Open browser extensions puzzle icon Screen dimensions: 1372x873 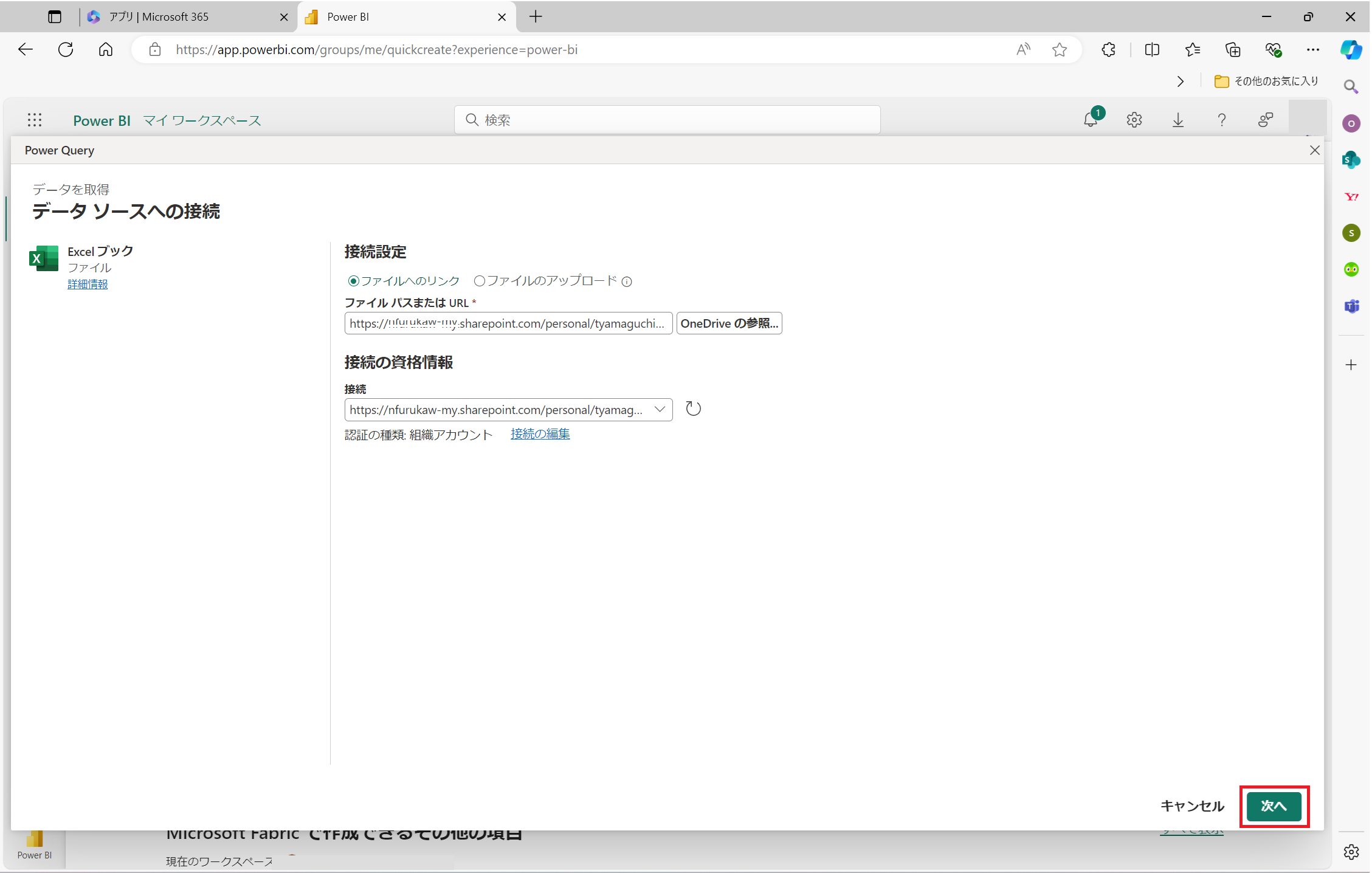click(x=1109, y=49)
